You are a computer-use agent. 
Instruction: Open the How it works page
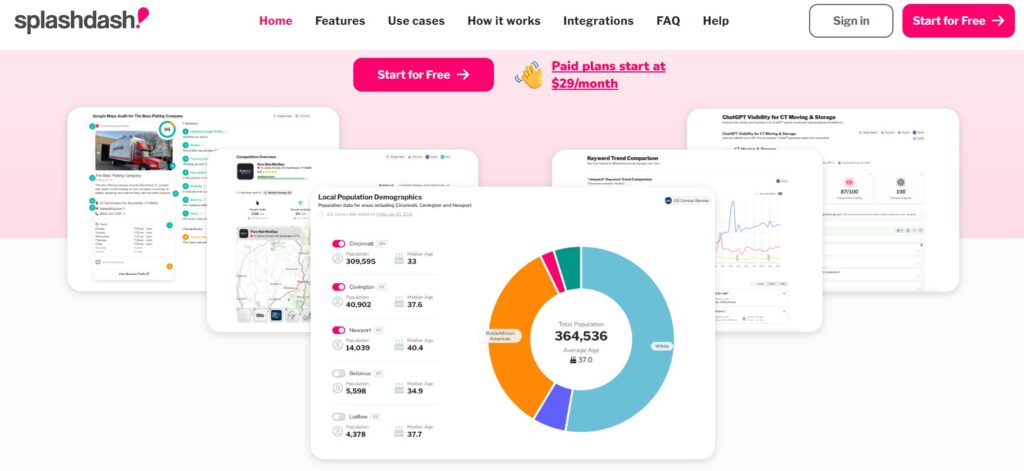point(504,21)
